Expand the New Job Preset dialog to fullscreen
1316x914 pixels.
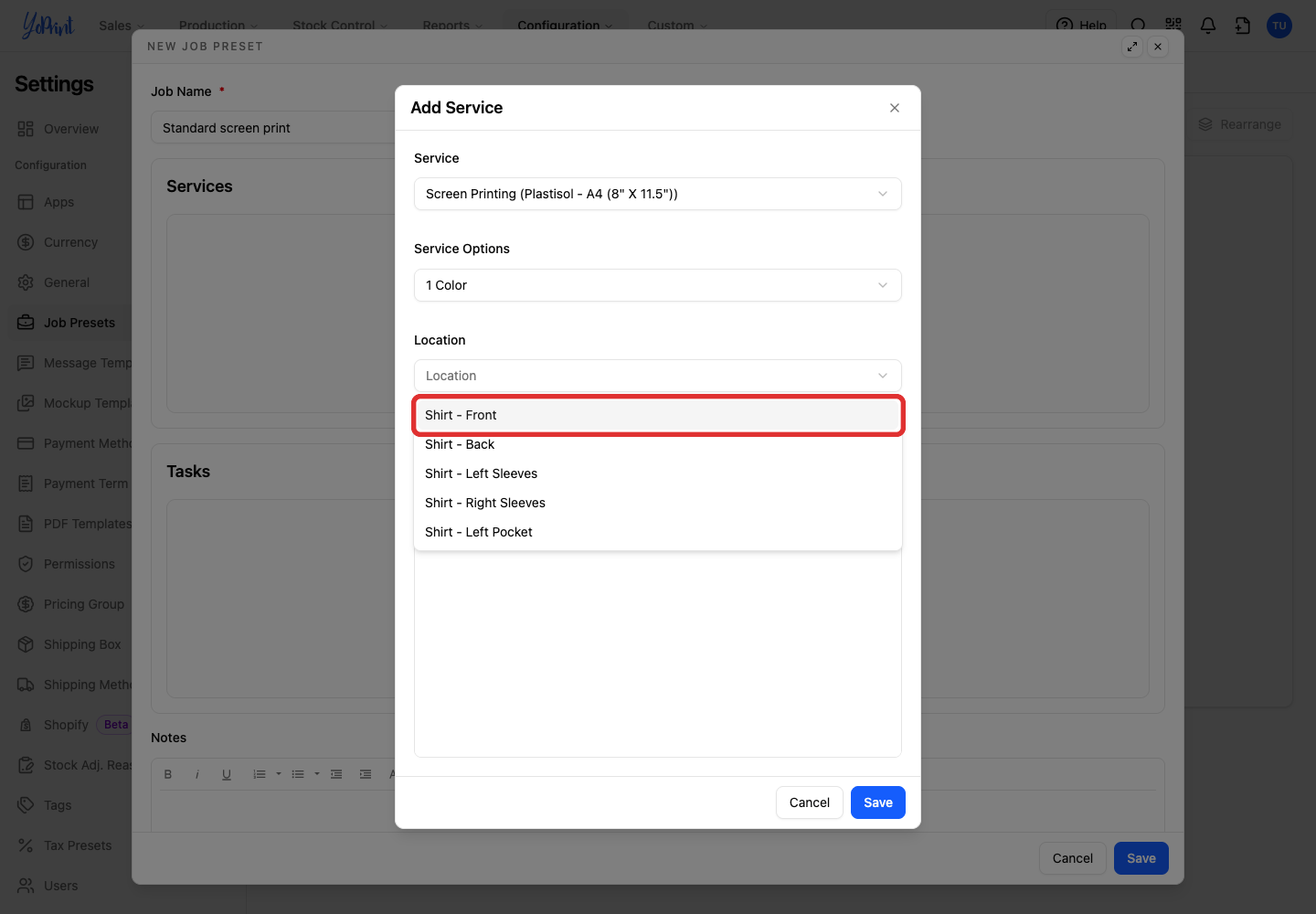(x=1132, y=47)
